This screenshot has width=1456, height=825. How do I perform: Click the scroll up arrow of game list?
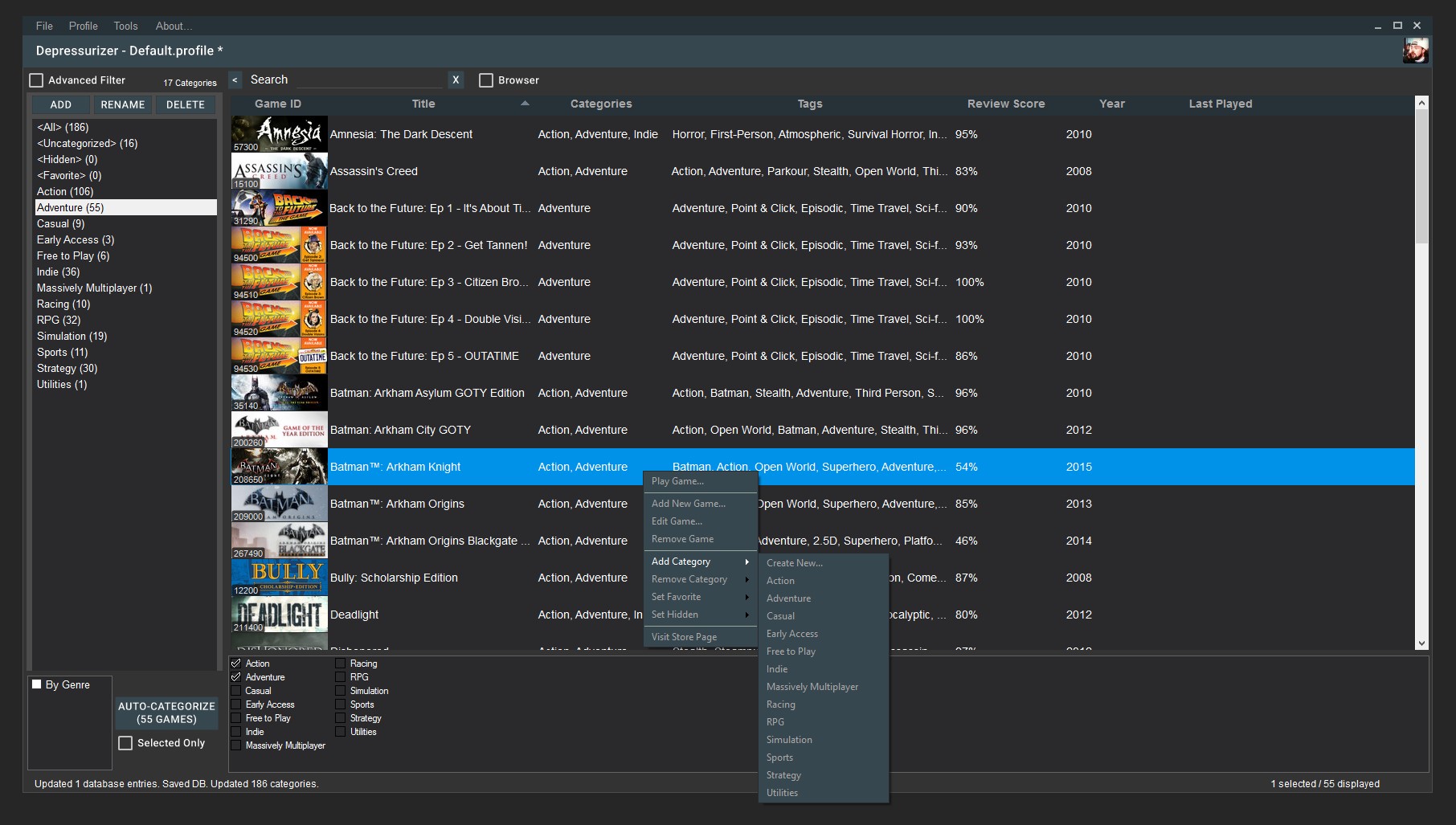(1421, 103)
